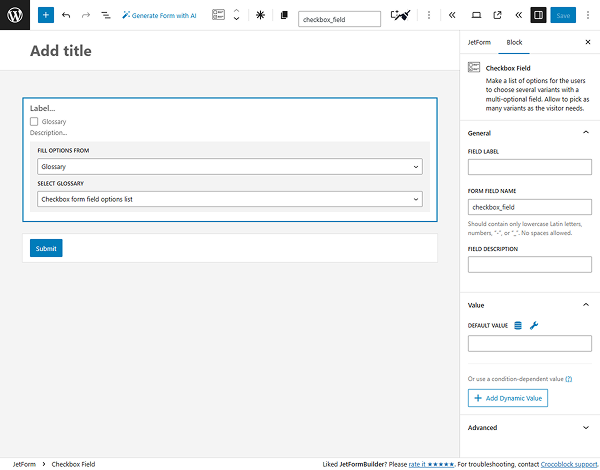Move the block down with the down chevron
Image resolution: width=600 pixels, height=470 pixels.
click(x=236, y=18)
